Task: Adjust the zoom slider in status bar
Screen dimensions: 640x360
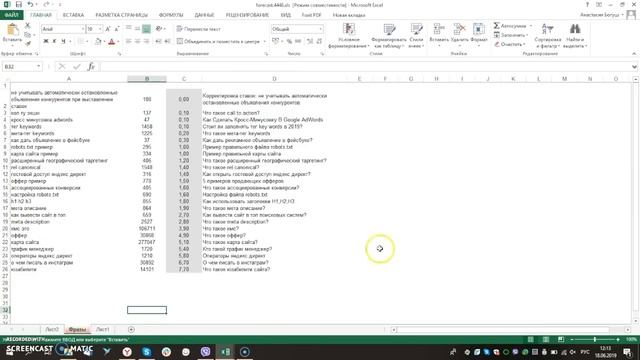Action: pyautogui.click(x=595, y=339)
